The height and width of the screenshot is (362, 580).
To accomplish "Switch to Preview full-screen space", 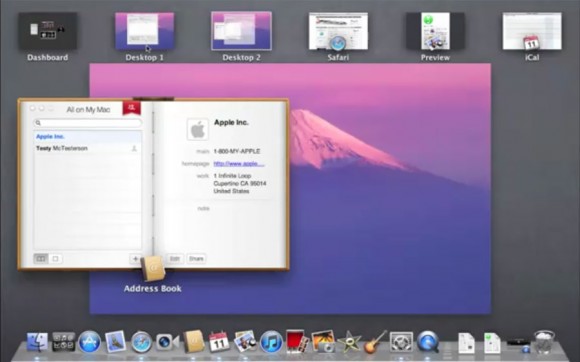I will pyautogui.click(x=435, y=31).
